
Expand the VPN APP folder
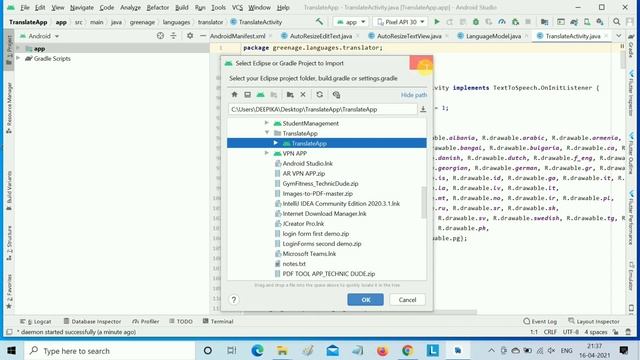pos(267,153)
